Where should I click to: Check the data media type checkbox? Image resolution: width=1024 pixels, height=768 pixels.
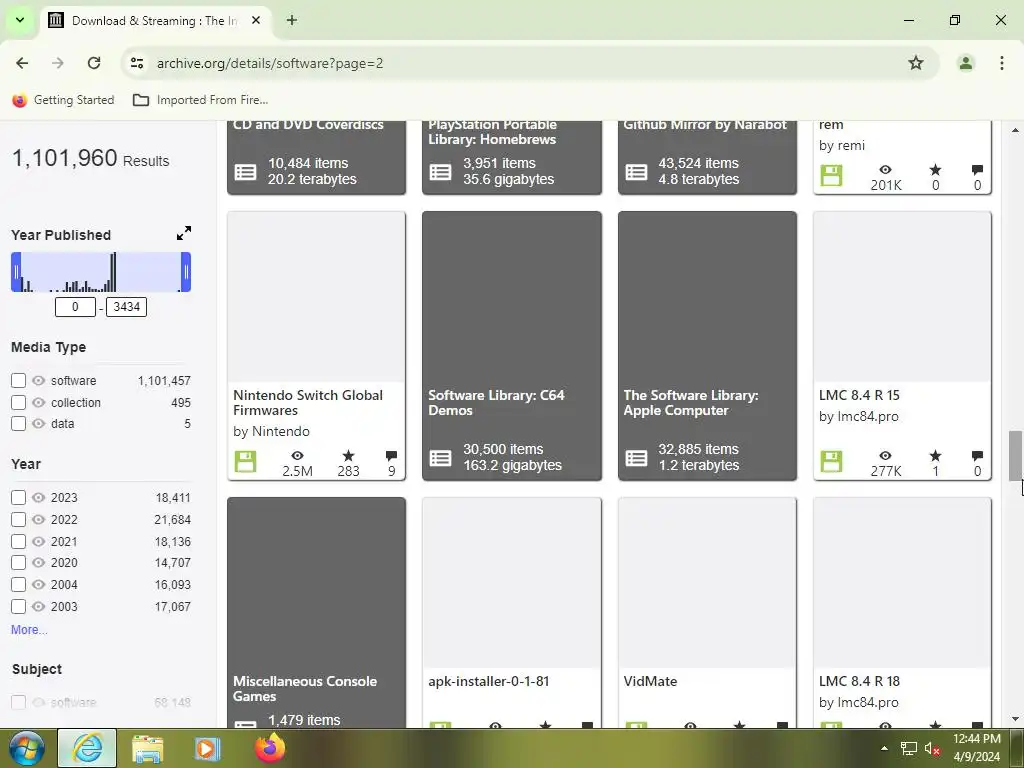[x=18, y=423]
